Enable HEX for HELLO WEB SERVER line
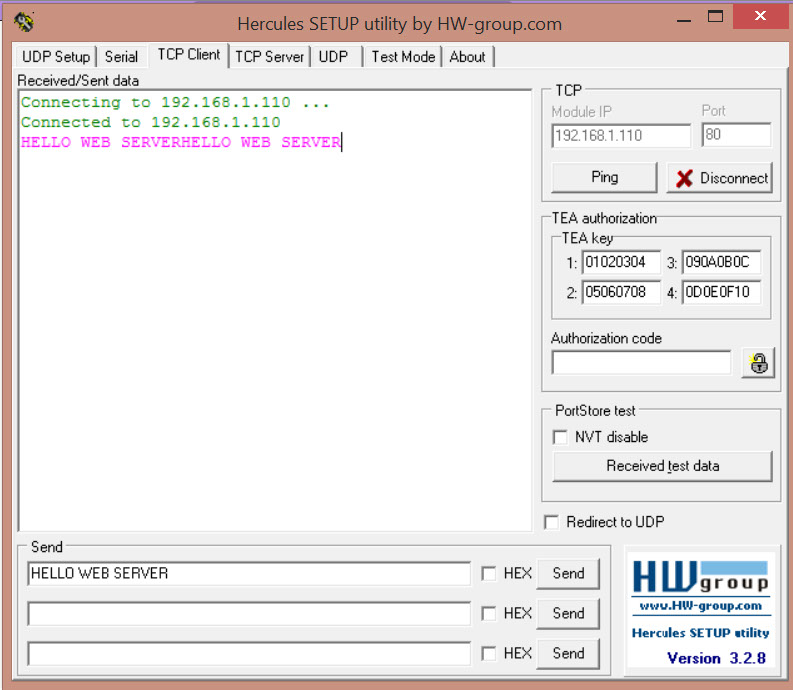 (x=489, y=573)
